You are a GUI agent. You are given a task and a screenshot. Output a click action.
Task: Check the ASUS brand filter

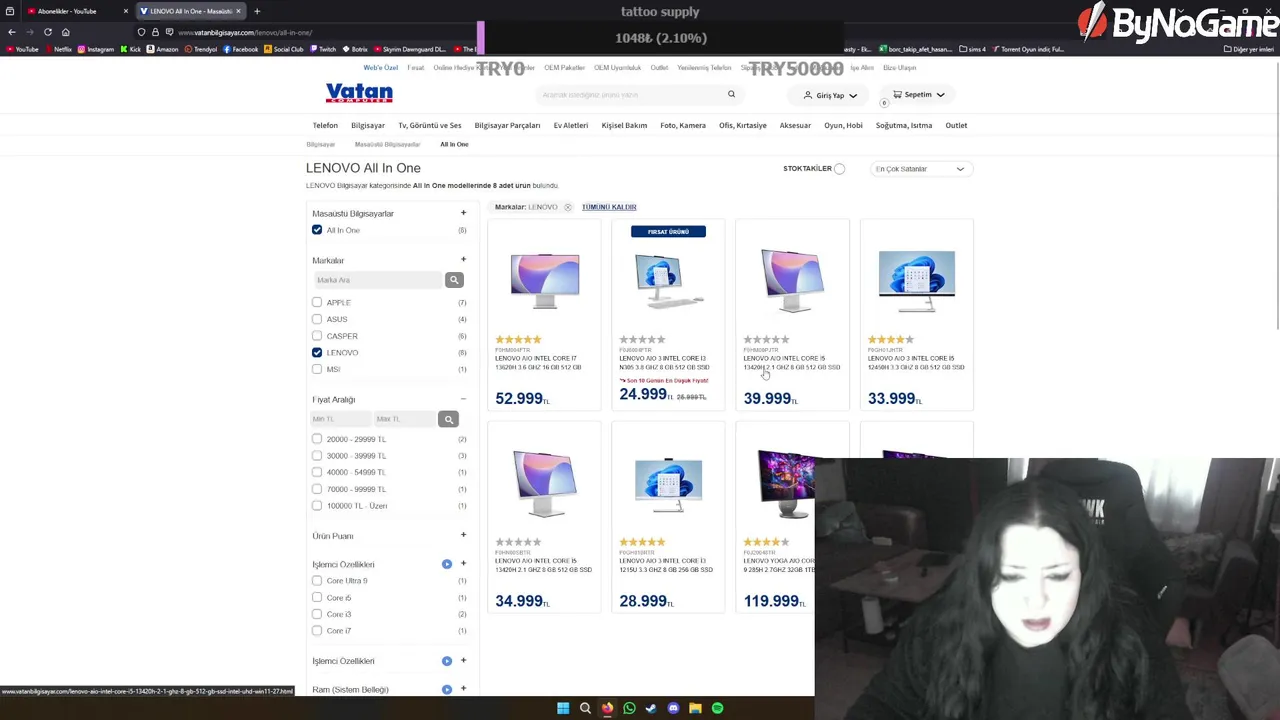pos(317,319)
